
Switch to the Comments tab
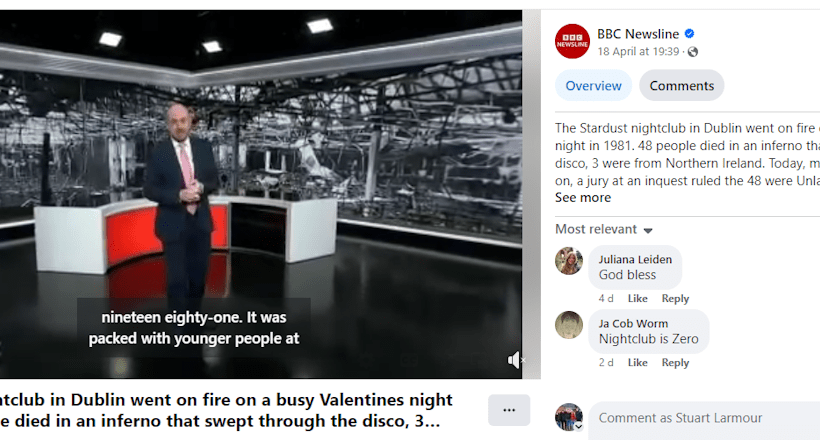tap(681, 85)
